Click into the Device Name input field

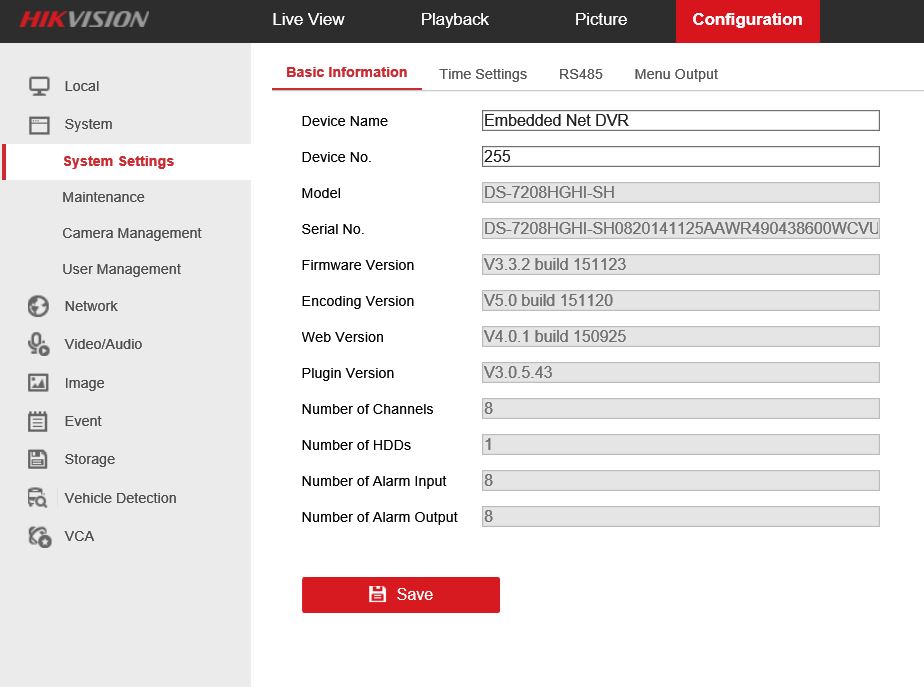680,121
